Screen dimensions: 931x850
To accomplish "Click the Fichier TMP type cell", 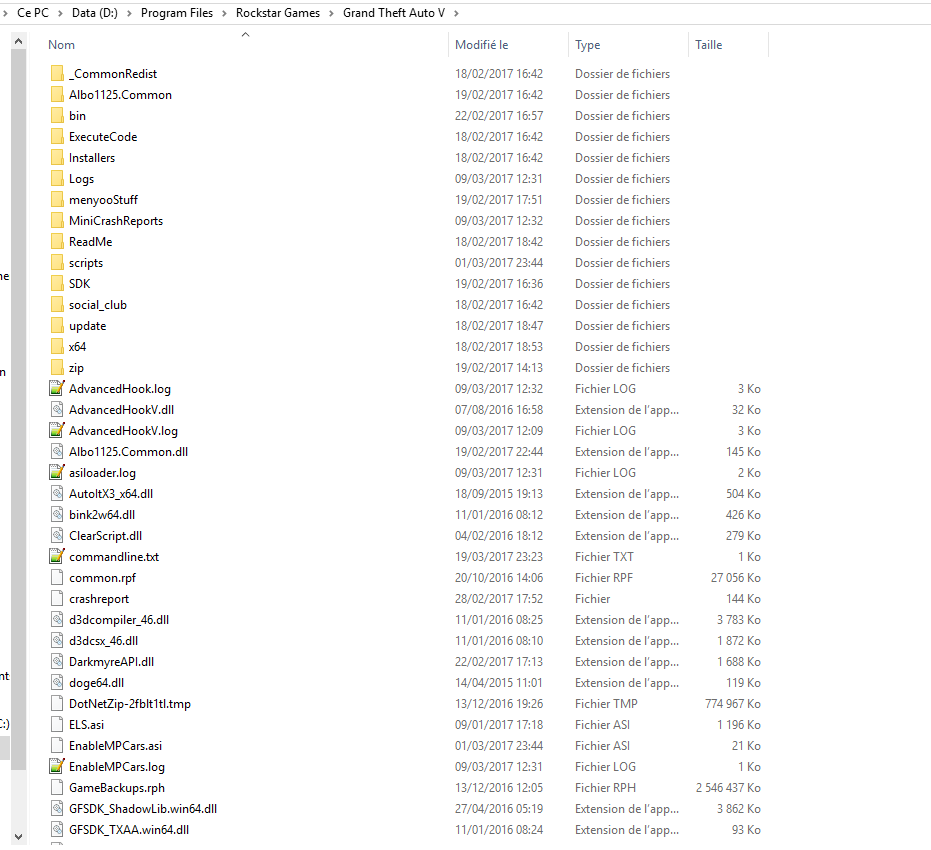I will pyautogui.click(x=606, y=704).
